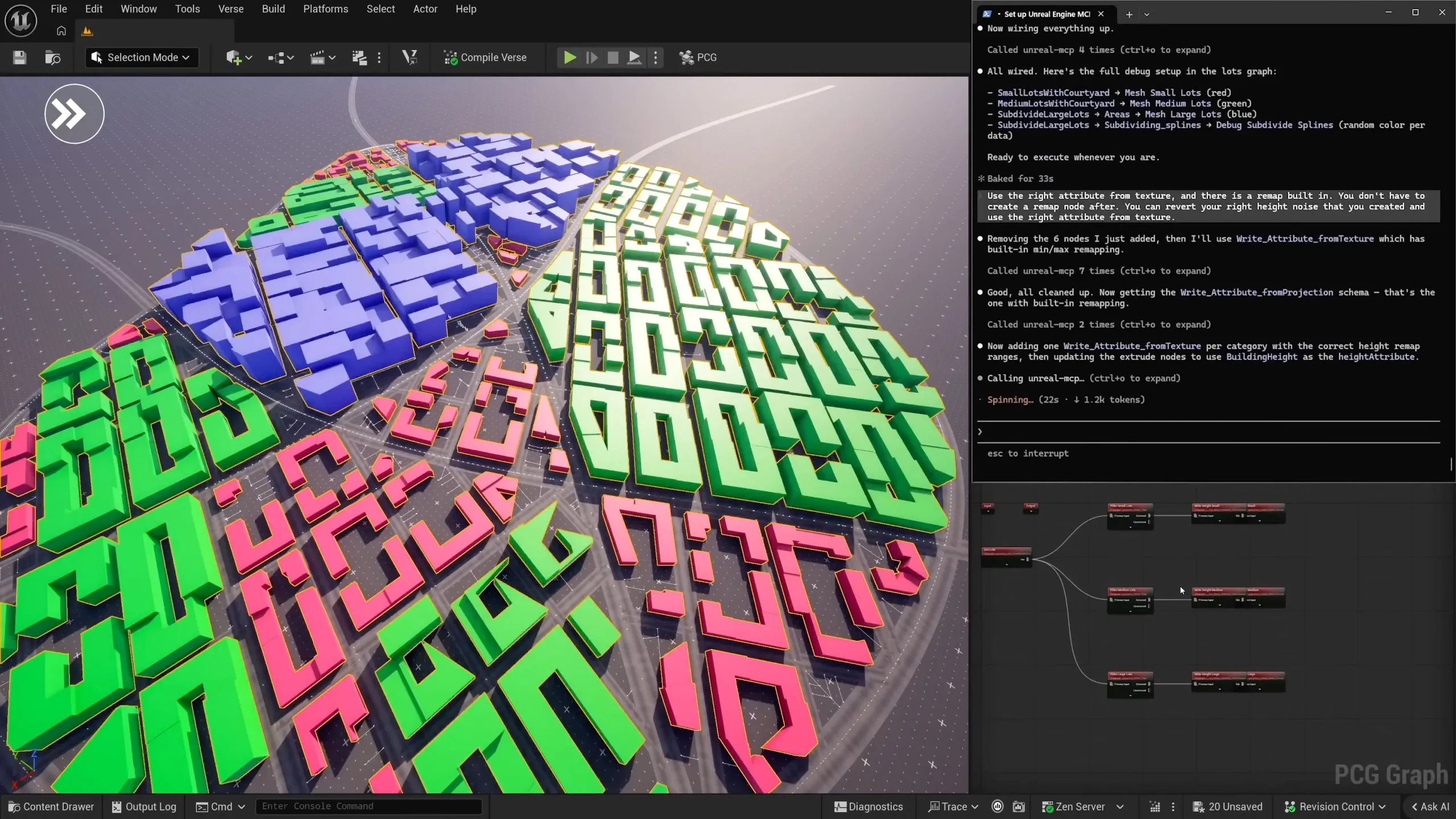The width and height of the screenshot is (1456, 819).
Task: Open the content browser folder-search icon
Action: [x=52, y=57]
